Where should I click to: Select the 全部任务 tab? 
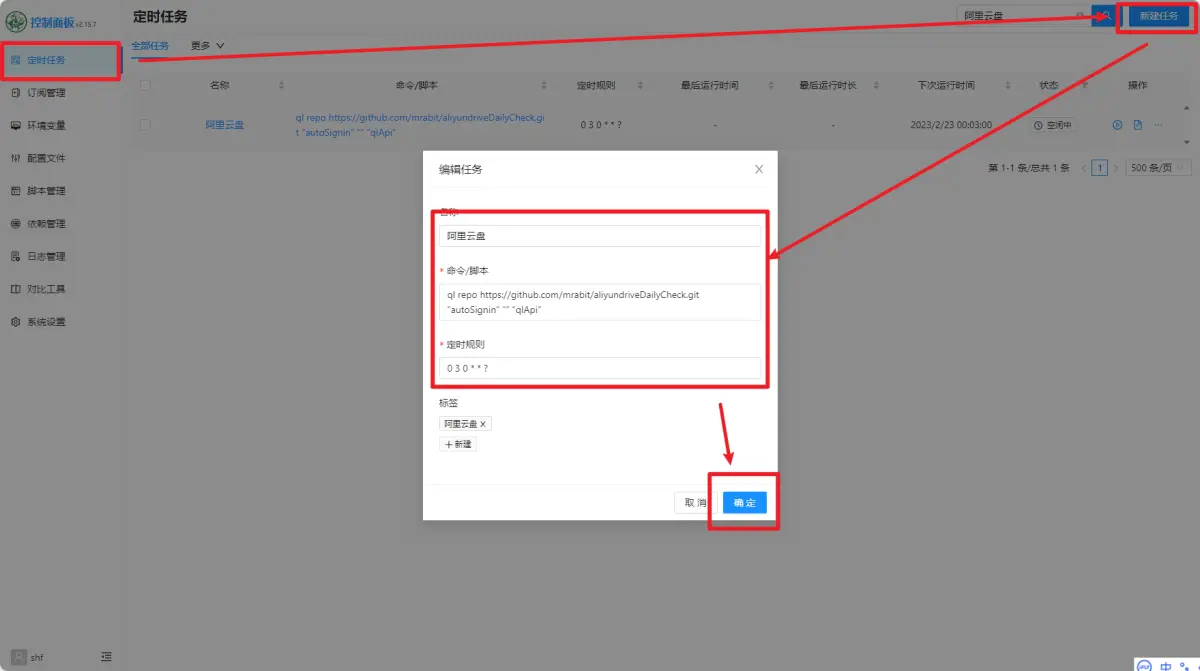(150, 45)
